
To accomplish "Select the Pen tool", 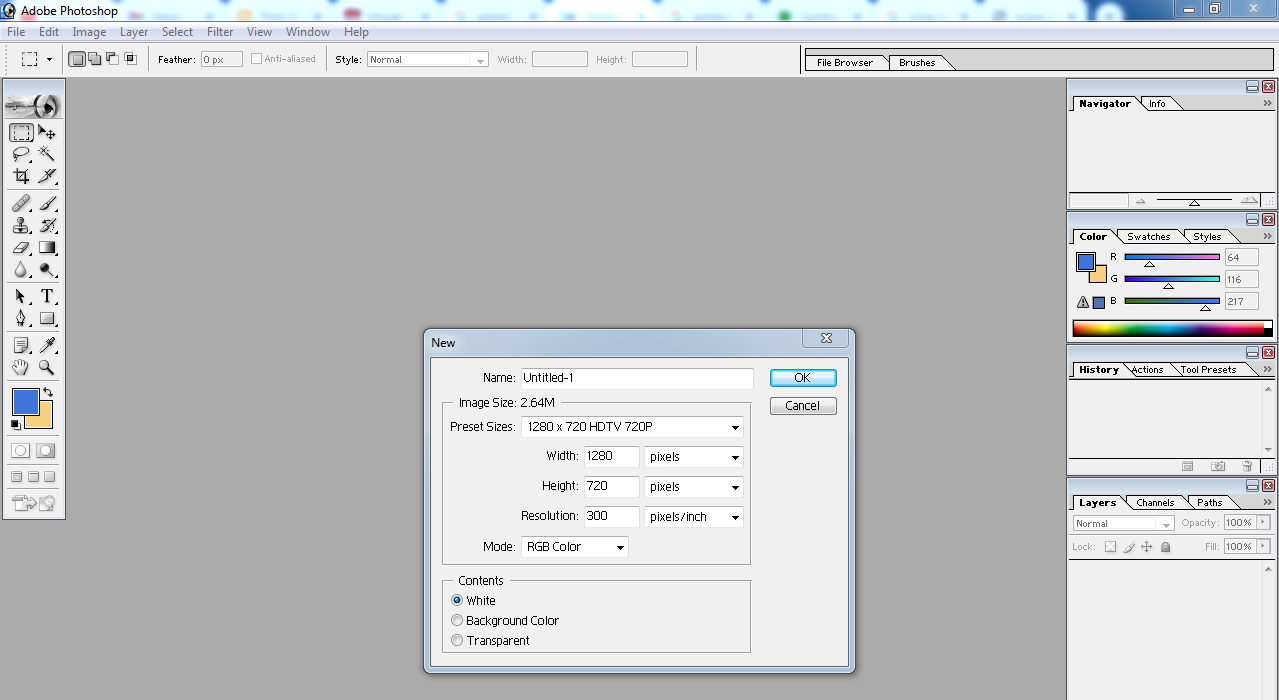I will (x=21, y=319).
